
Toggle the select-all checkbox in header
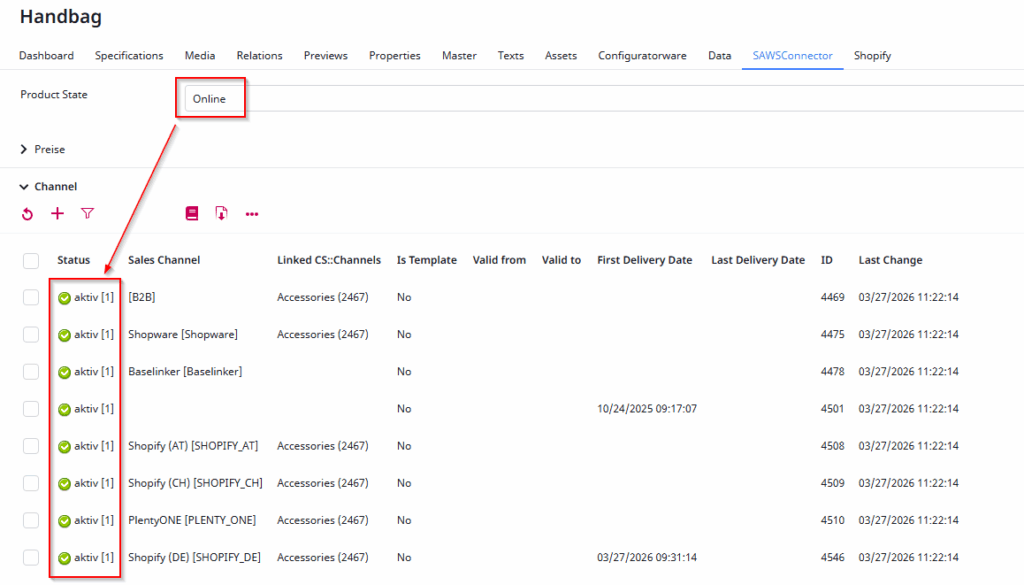(29, 259)
